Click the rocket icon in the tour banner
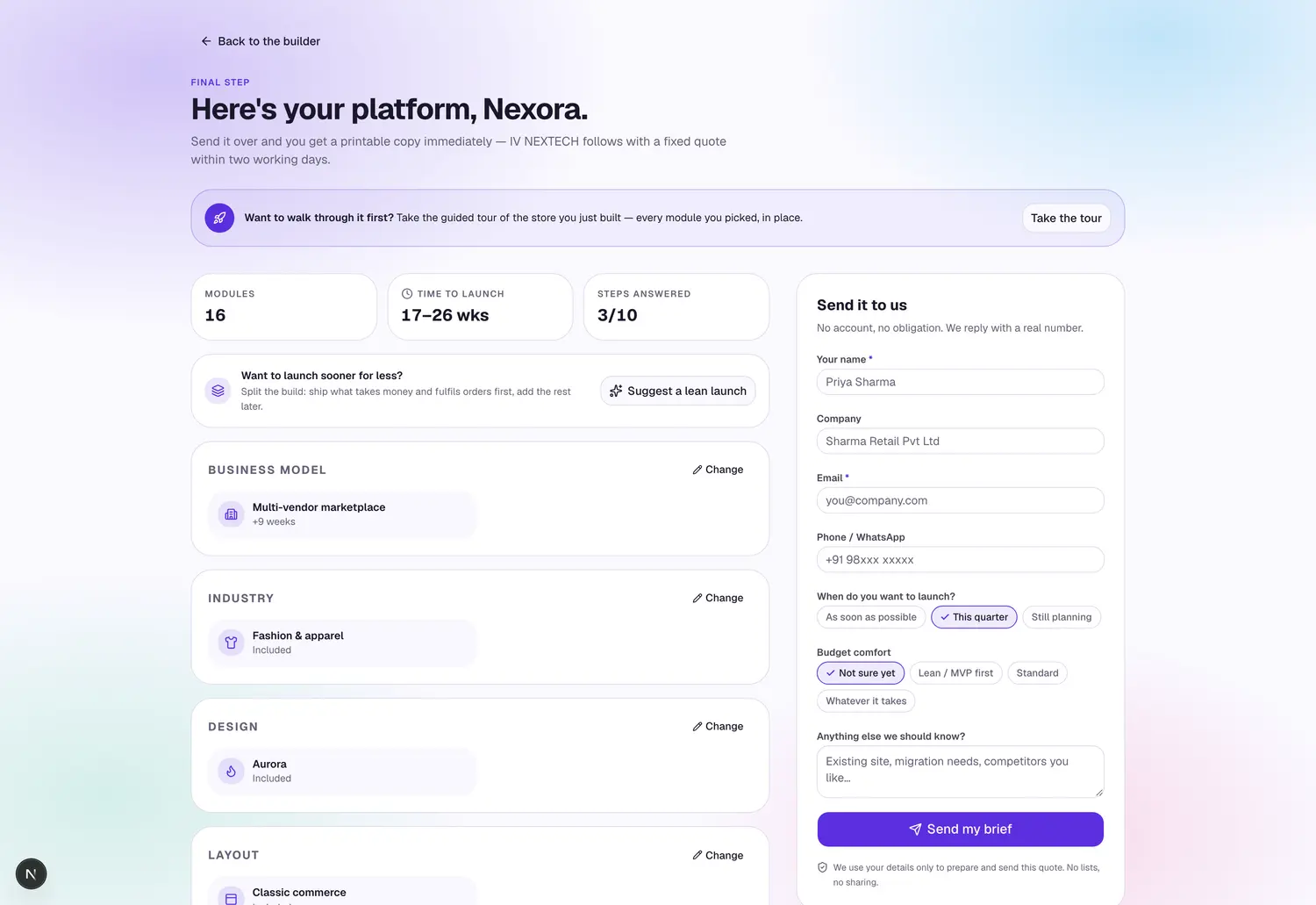Viewport: 1316px width, 905px height. point(219,218)
